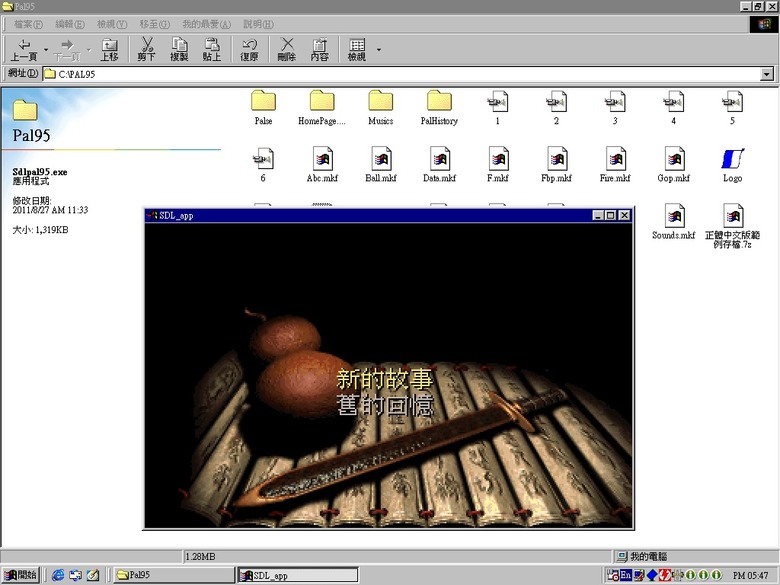
Task: Copy with the 複製 toolbar icon
Action: click(x=179, y=50)
